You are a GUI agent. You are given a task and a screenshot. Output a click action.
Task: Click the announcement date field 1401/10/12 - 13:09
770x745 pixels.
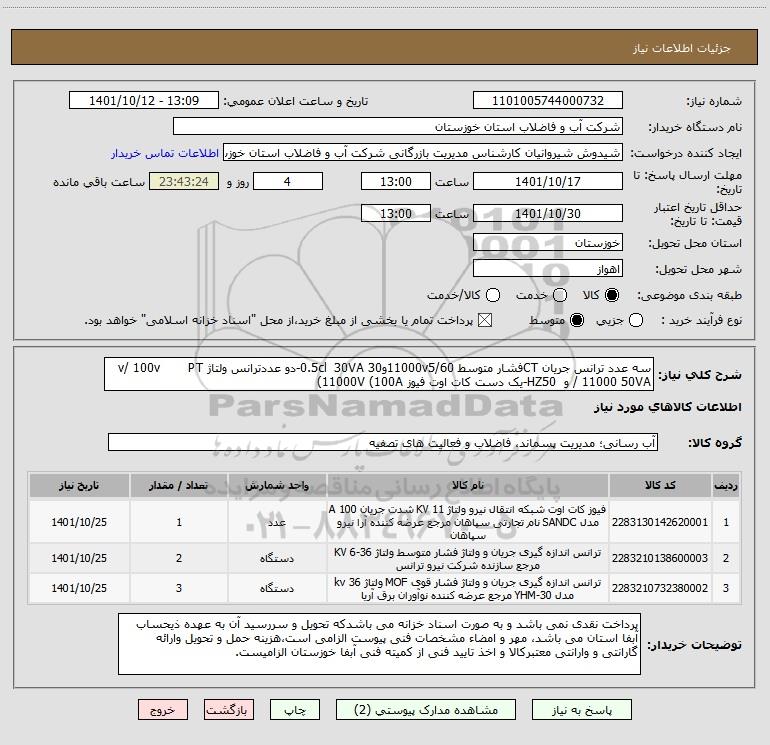point(144,101)
